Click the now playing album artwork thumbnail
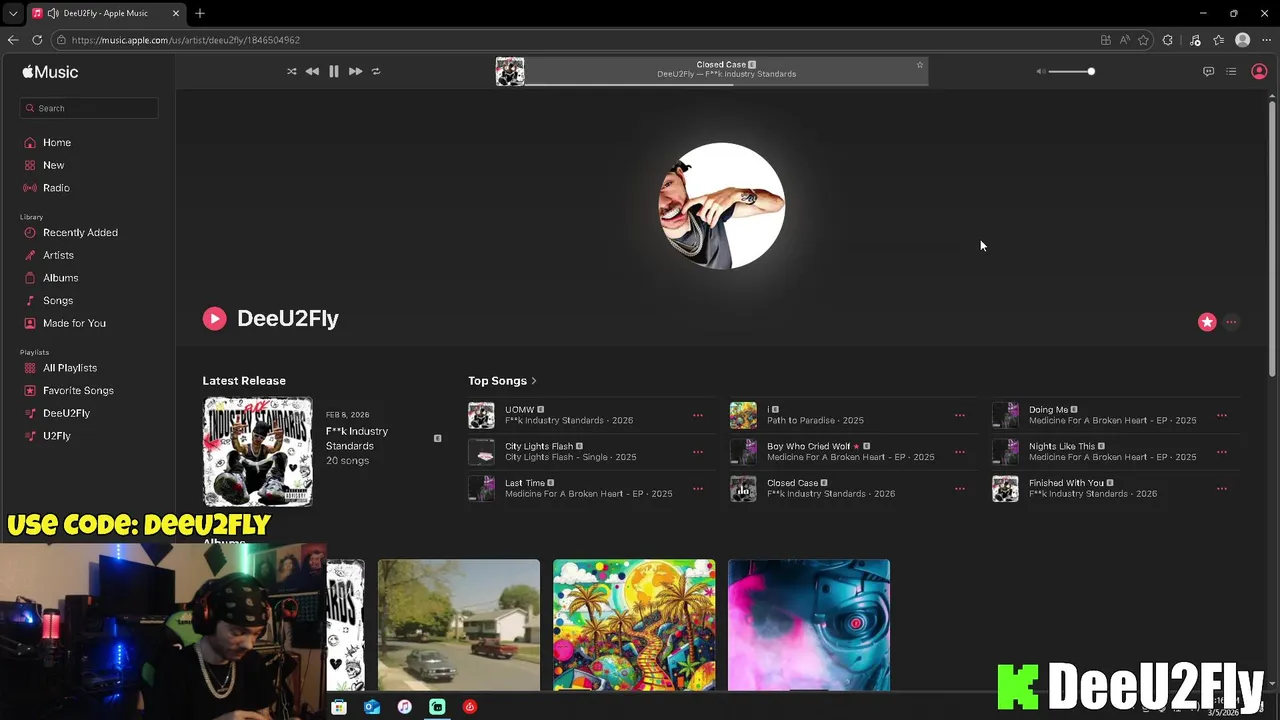The width and height of the screenshot is (1280, 720). [510, 71]
